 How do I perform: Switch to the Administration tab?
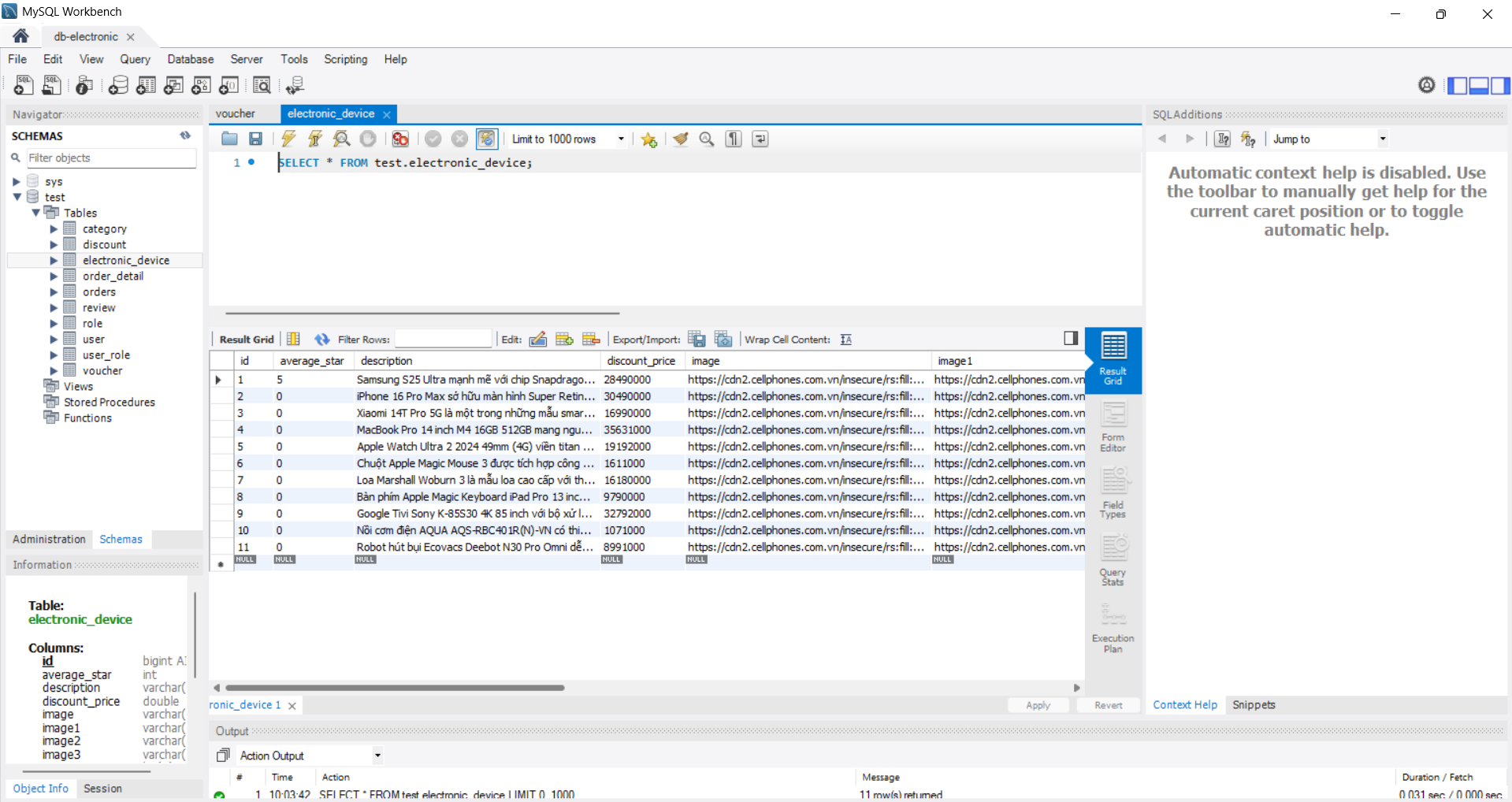[49, 539]
